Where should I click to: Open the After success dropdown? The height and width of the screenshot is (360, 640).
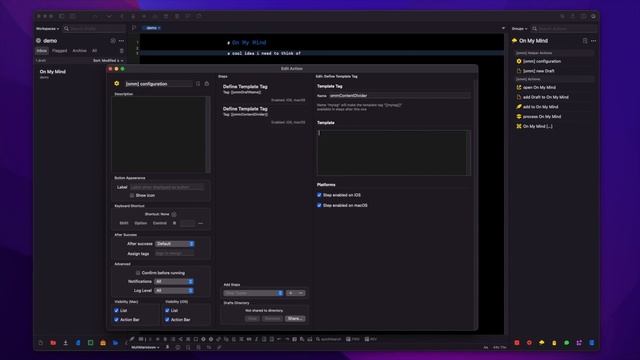(x=175, y=244)
